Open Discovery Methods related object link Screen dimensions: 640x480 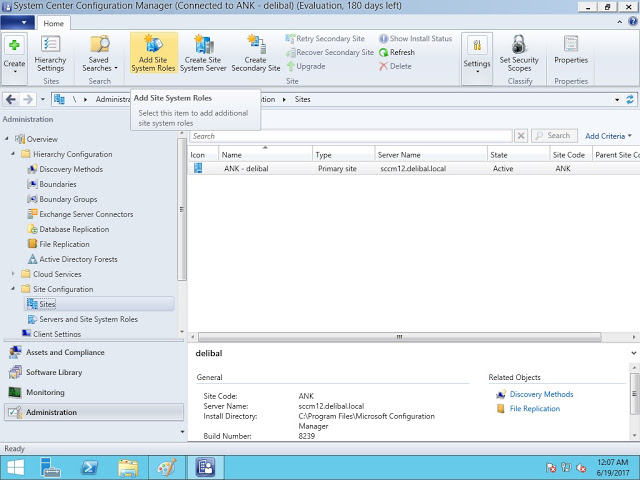[541, 395]
